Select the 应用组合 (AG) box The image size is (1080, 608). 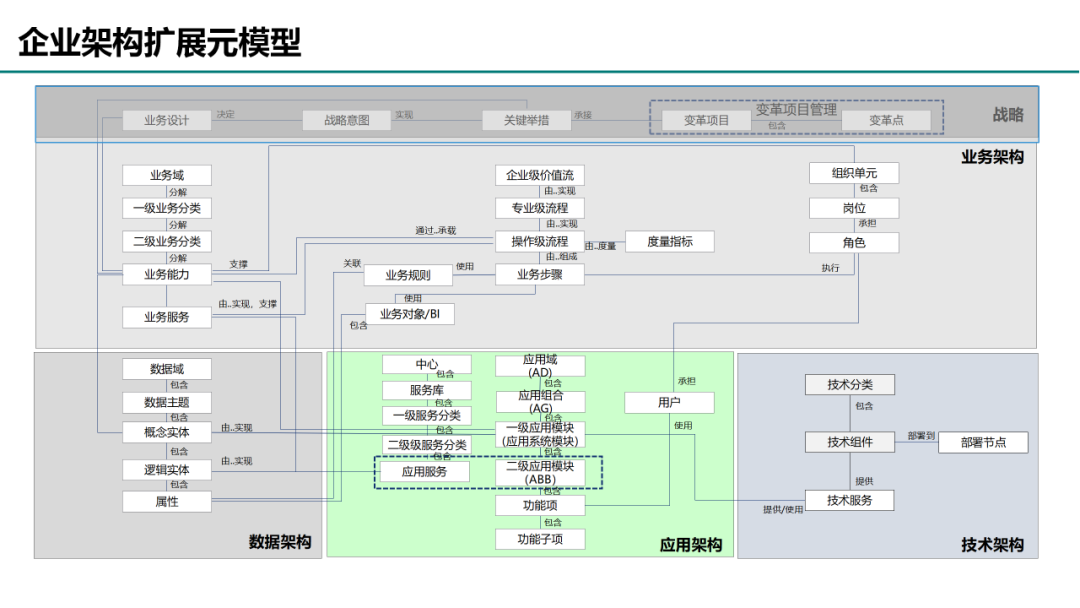pos(541,402)
